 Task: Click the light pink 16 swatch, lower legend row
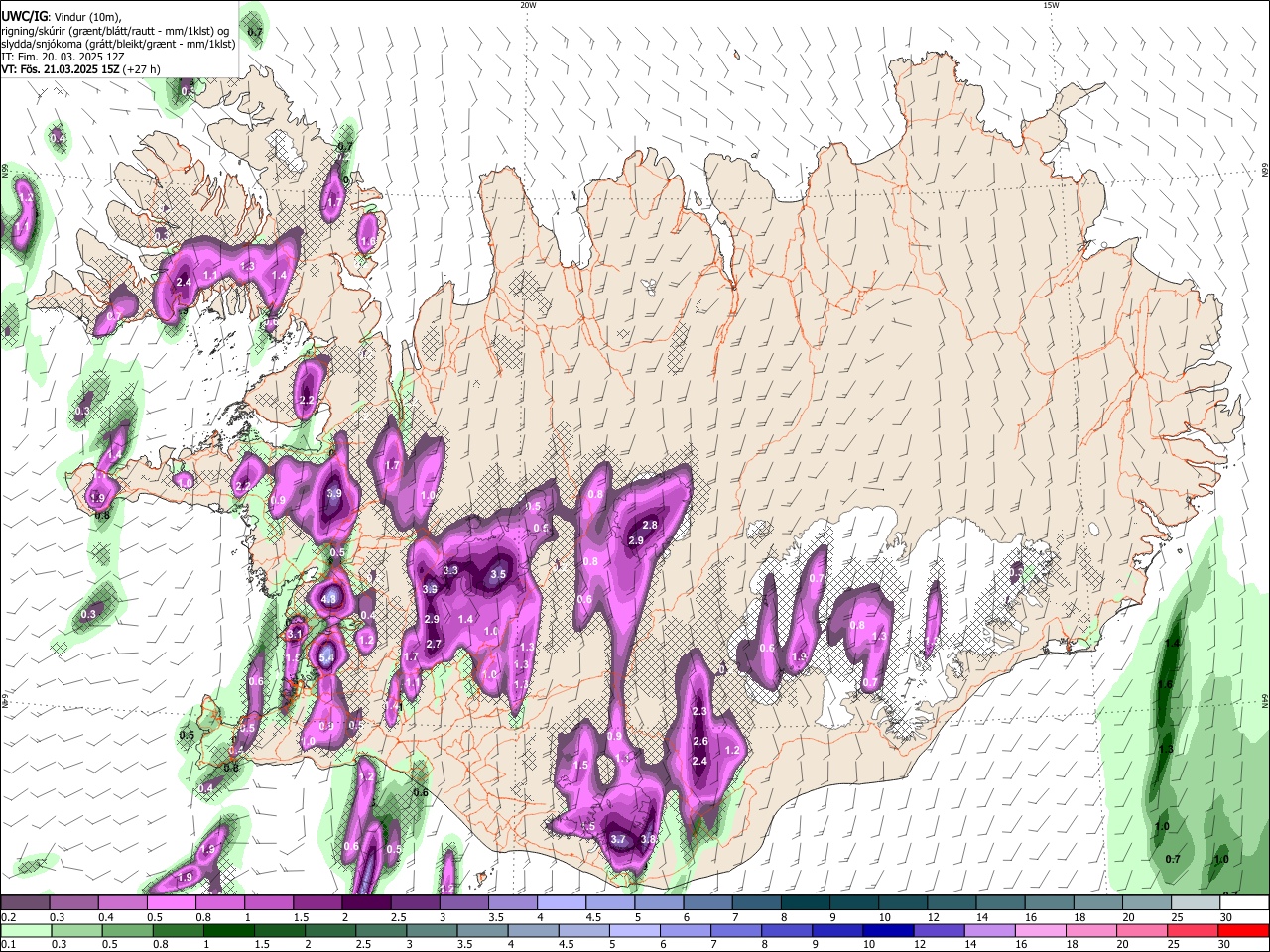pos(1040,931)
